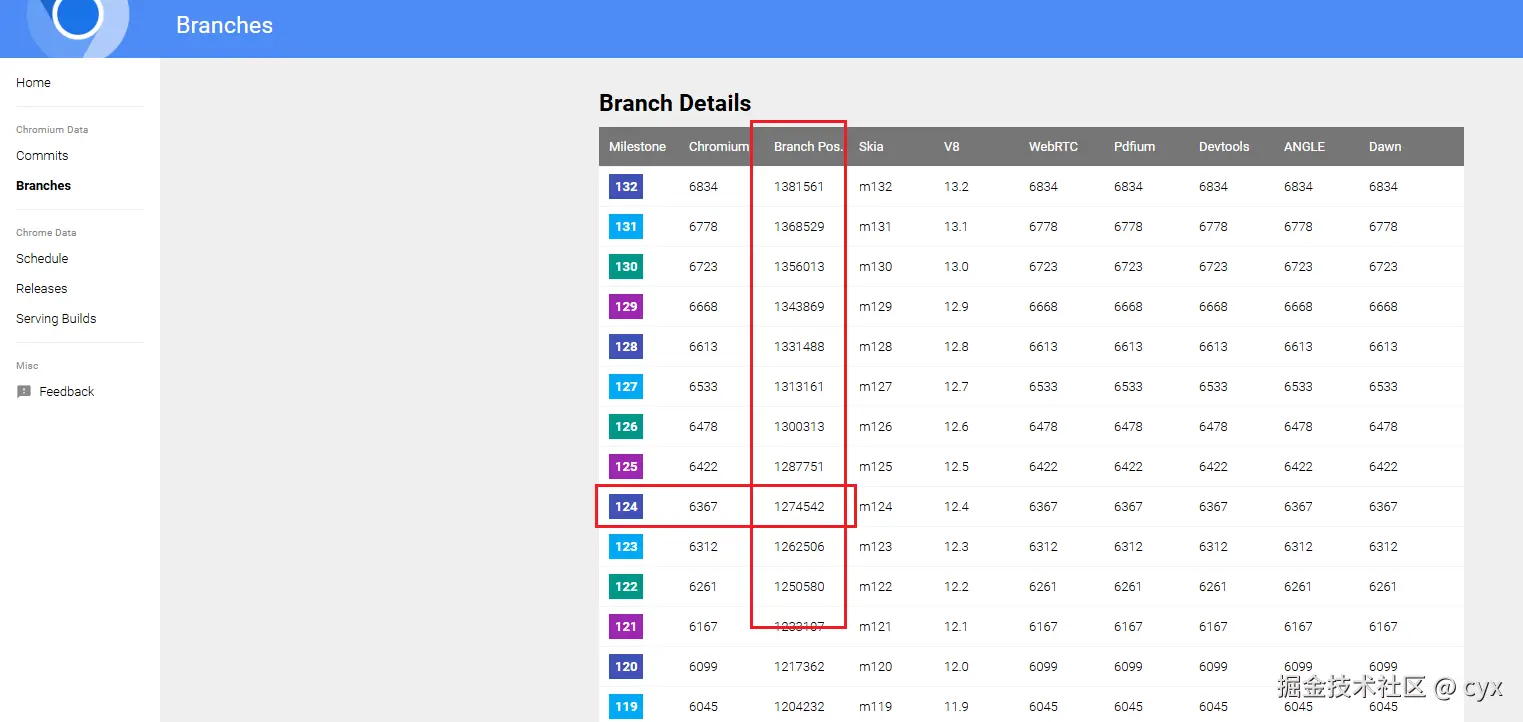Click the milestone 120 badge

tap(626, 666)
